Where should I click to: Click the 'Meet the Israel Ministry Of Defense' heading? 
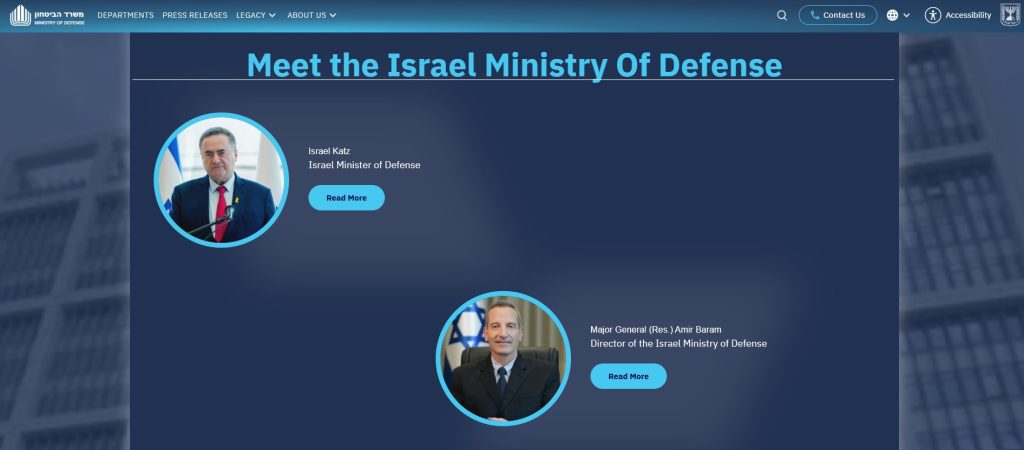(514, 65)
